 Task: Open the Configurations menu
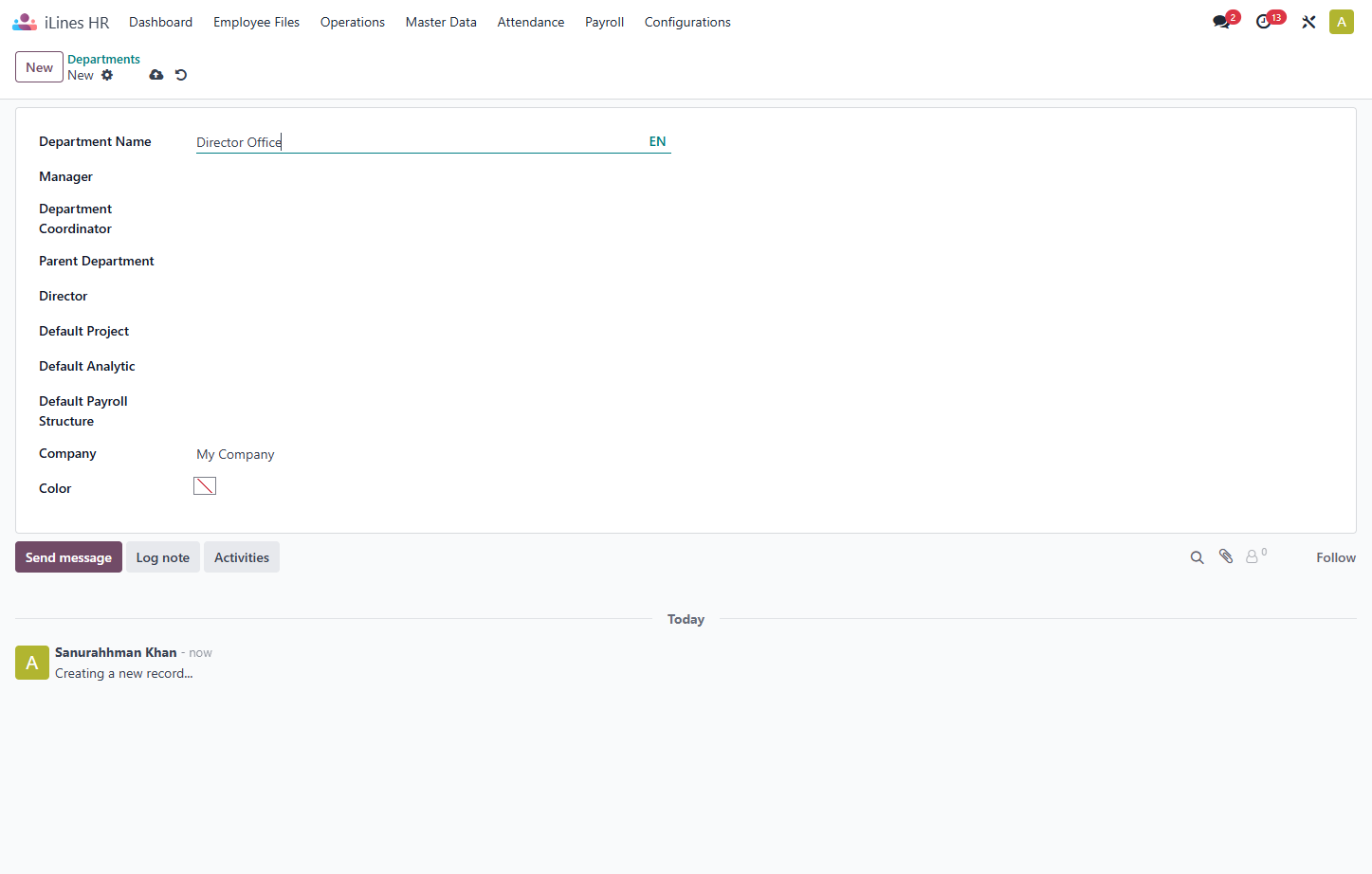click(687, 22)
